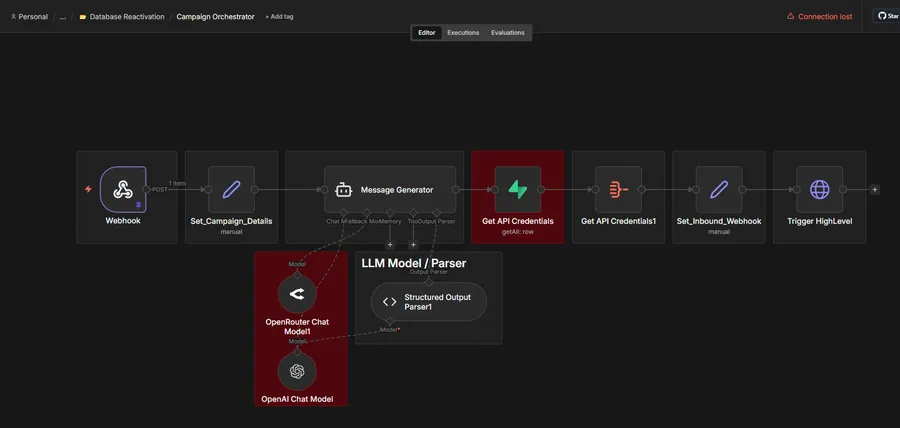Viewport: 900px width, 428px height.
Task: Add node after Trigger HighLevel plus
Action: 875,189
